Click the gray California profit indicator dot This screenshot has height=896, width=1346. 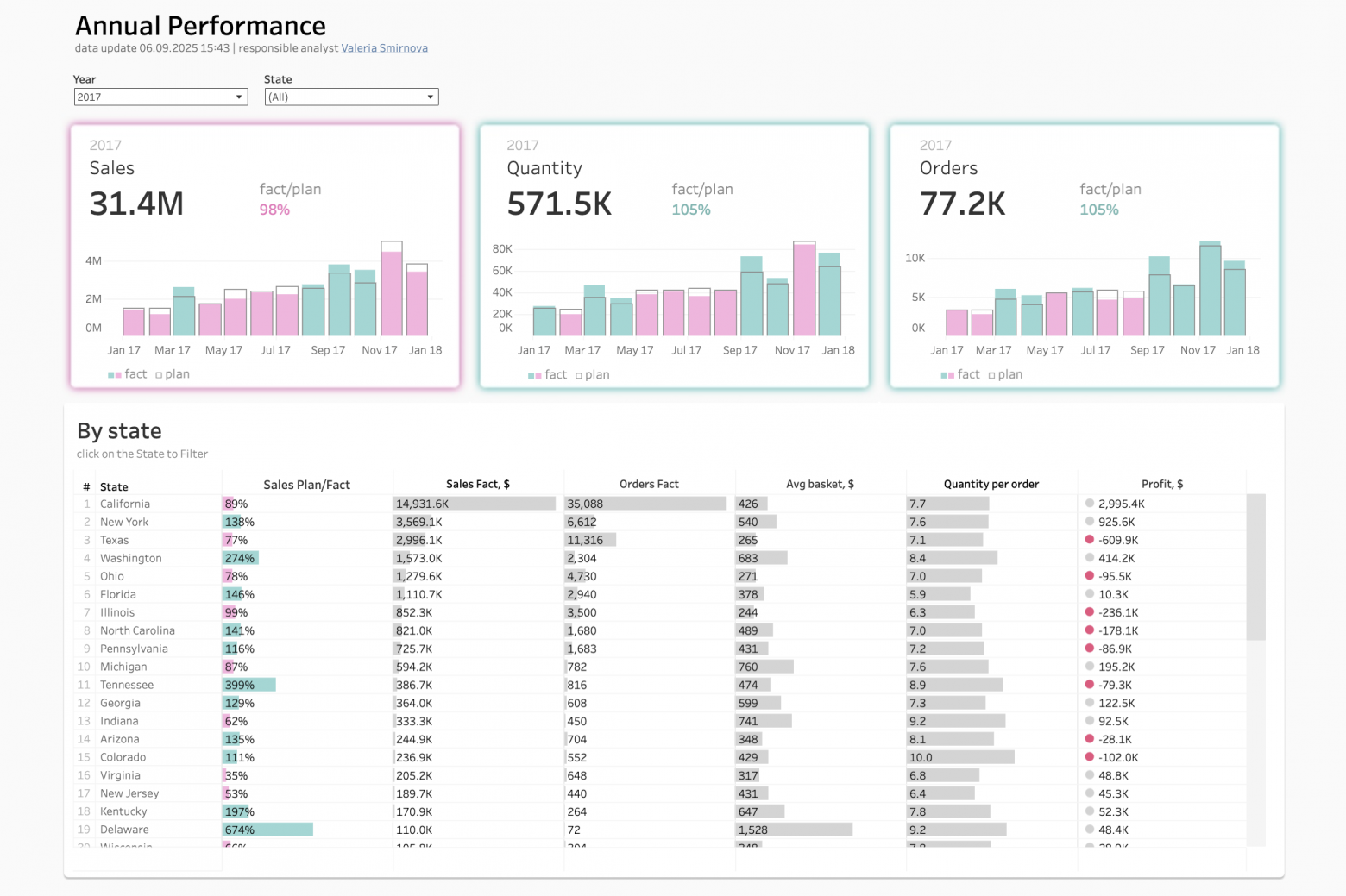[1090, 504]
